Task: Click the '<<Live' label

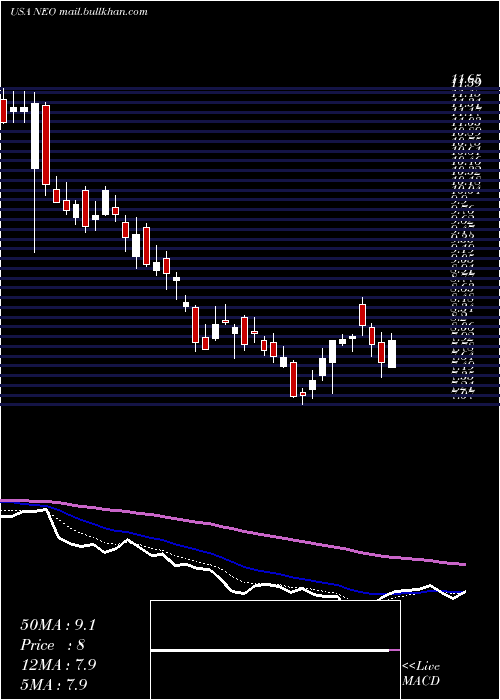Action: tap(421, 666)
